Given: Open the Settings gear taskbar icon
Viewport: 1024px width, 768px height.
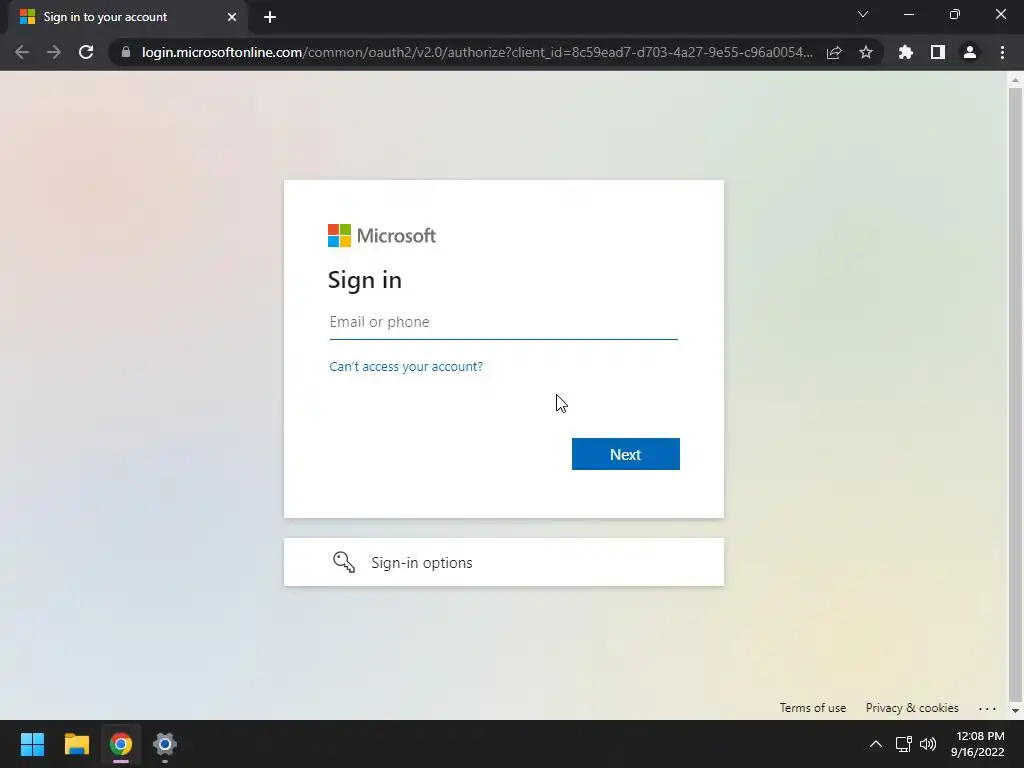Looking at the screenshot, I should (x=165, y=744).
